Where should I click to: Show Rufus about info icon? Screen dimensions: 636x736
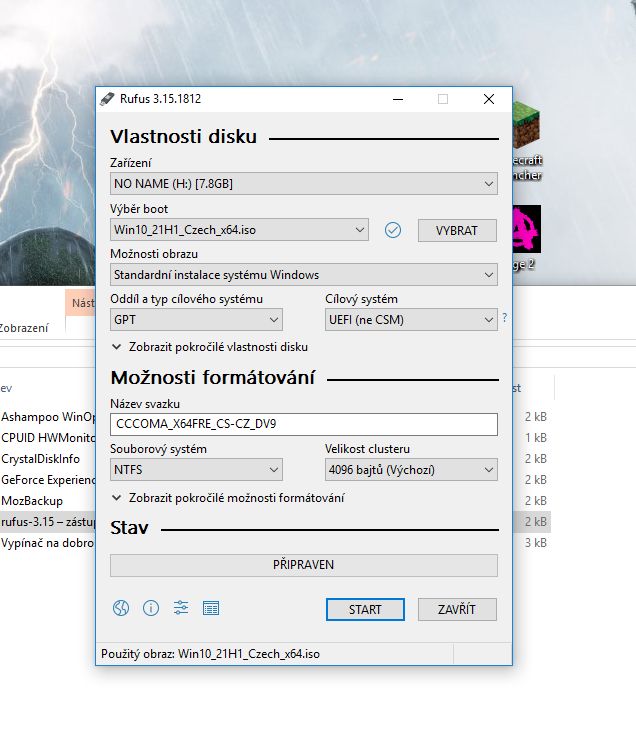[151, 608]
